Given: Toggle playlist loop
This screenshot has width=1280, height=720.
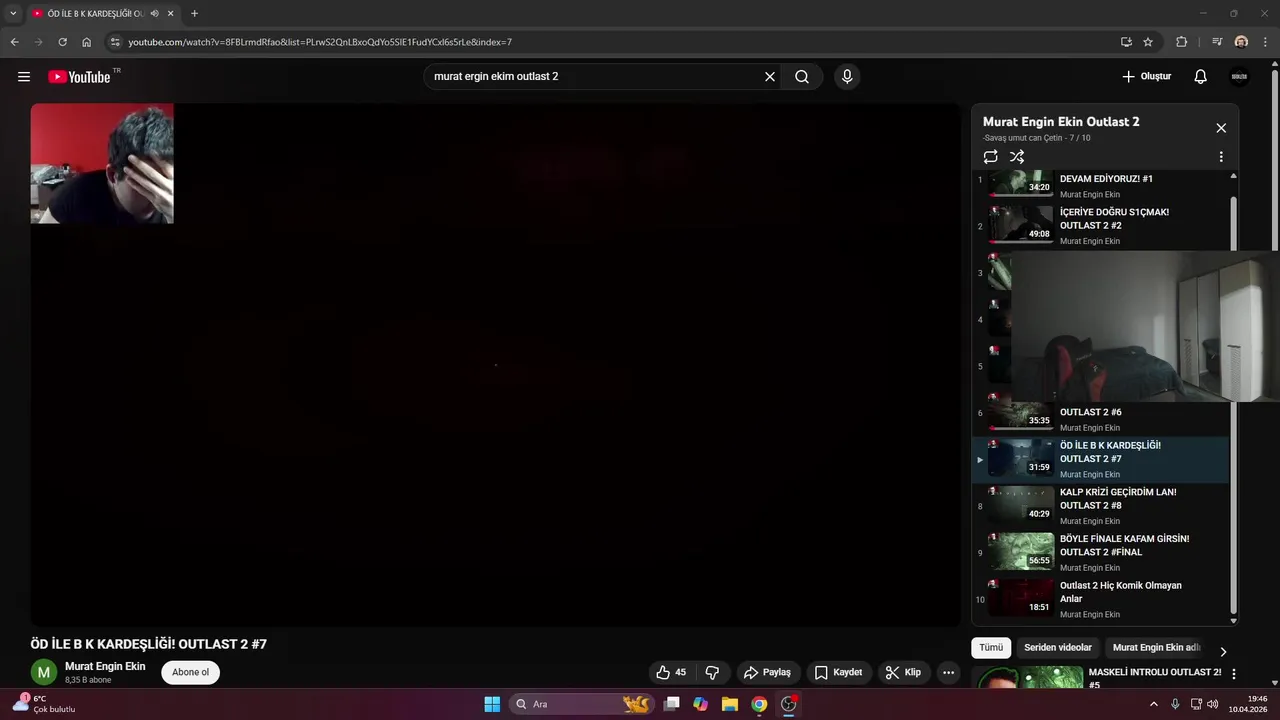Looking at the screenshot, I should point(991,157).
